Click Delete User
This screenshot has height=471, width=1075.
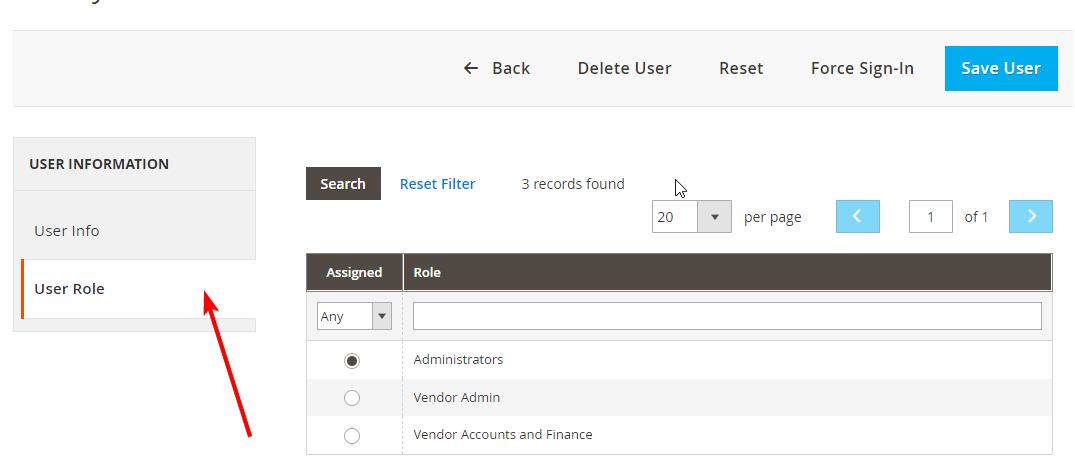pyautogui.click(x=625, y=68)
